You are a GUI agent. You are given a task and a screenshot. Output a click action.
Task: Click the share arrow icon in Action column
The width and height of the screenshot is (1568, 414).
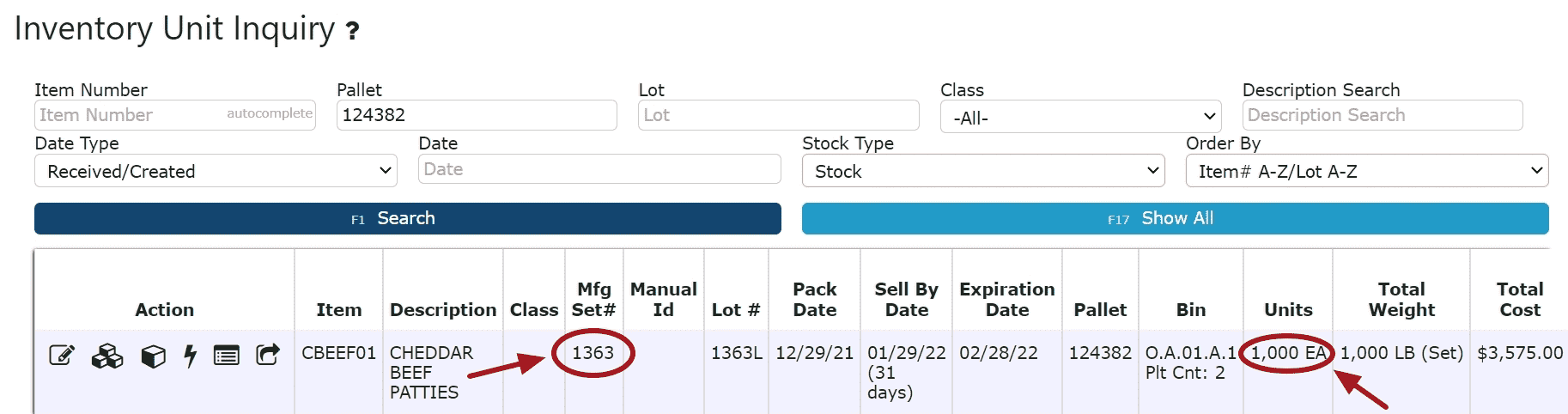[268, 354]
